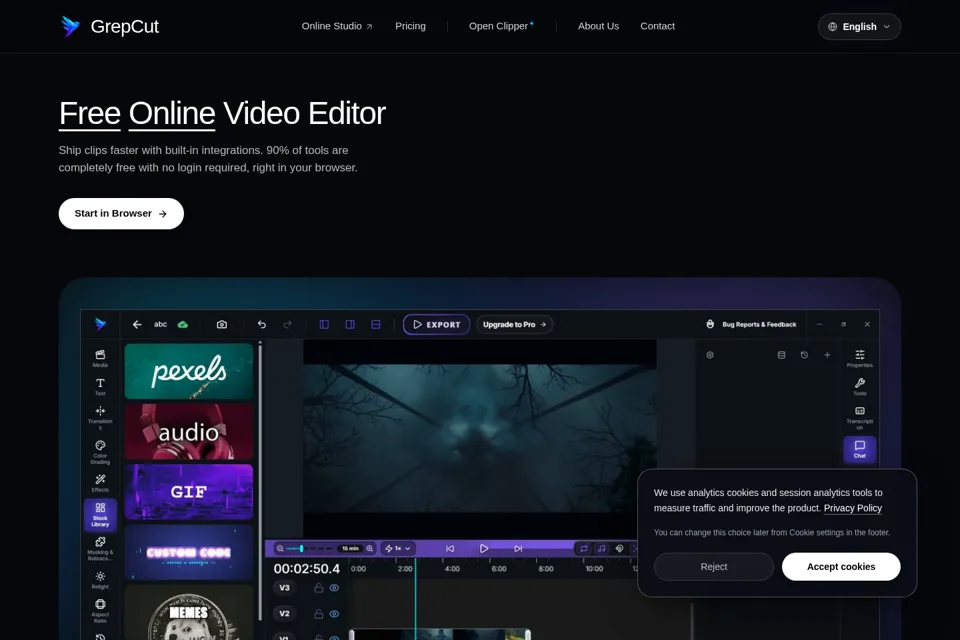The width and height of the screenshot is (960, 640).
Task: Open Online Studio nav link
Action: pos(337,26)
